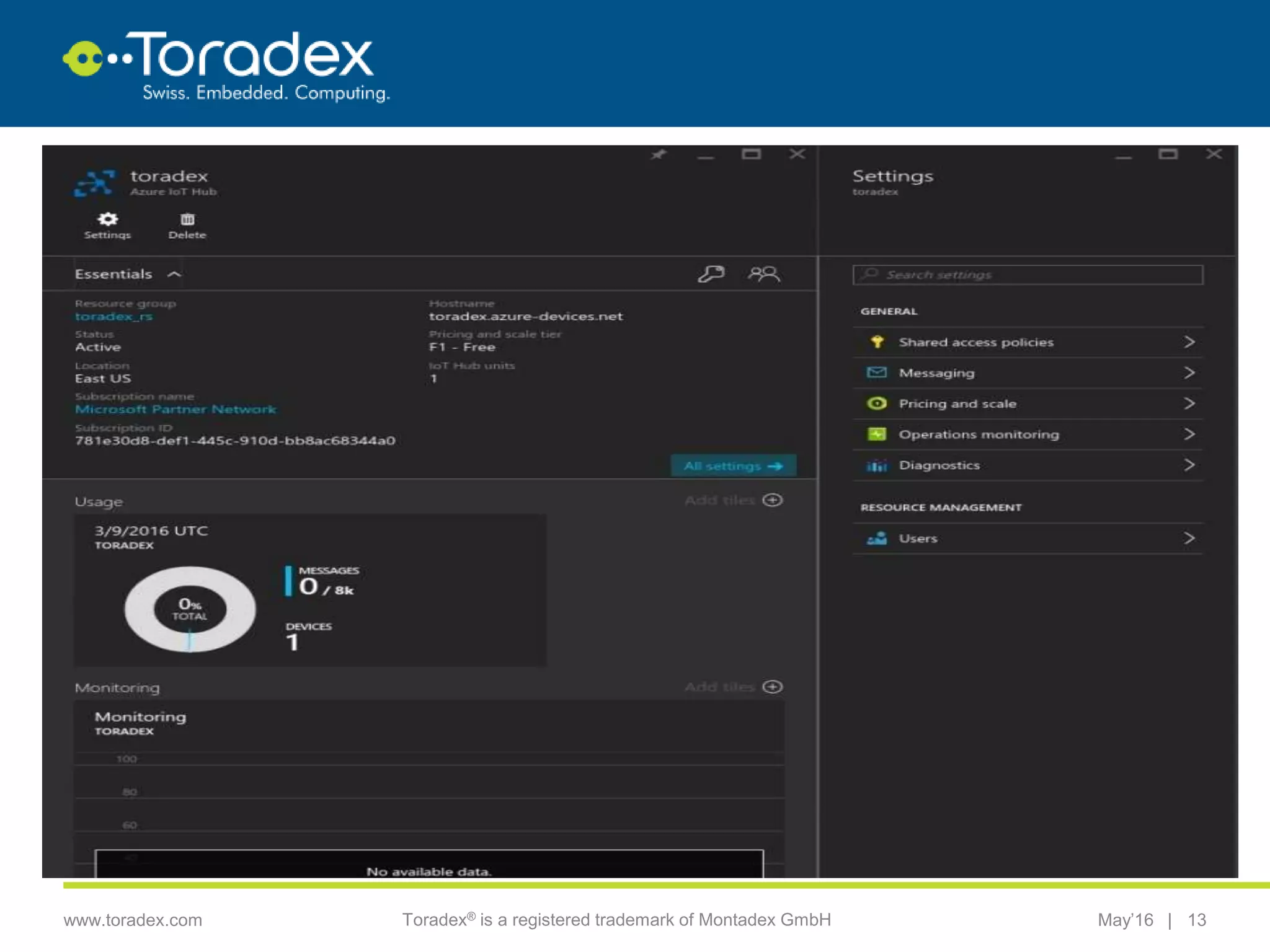Open the access keys icon in Essentials
The height and width of the screenshot is (952, 1270).
711,274
